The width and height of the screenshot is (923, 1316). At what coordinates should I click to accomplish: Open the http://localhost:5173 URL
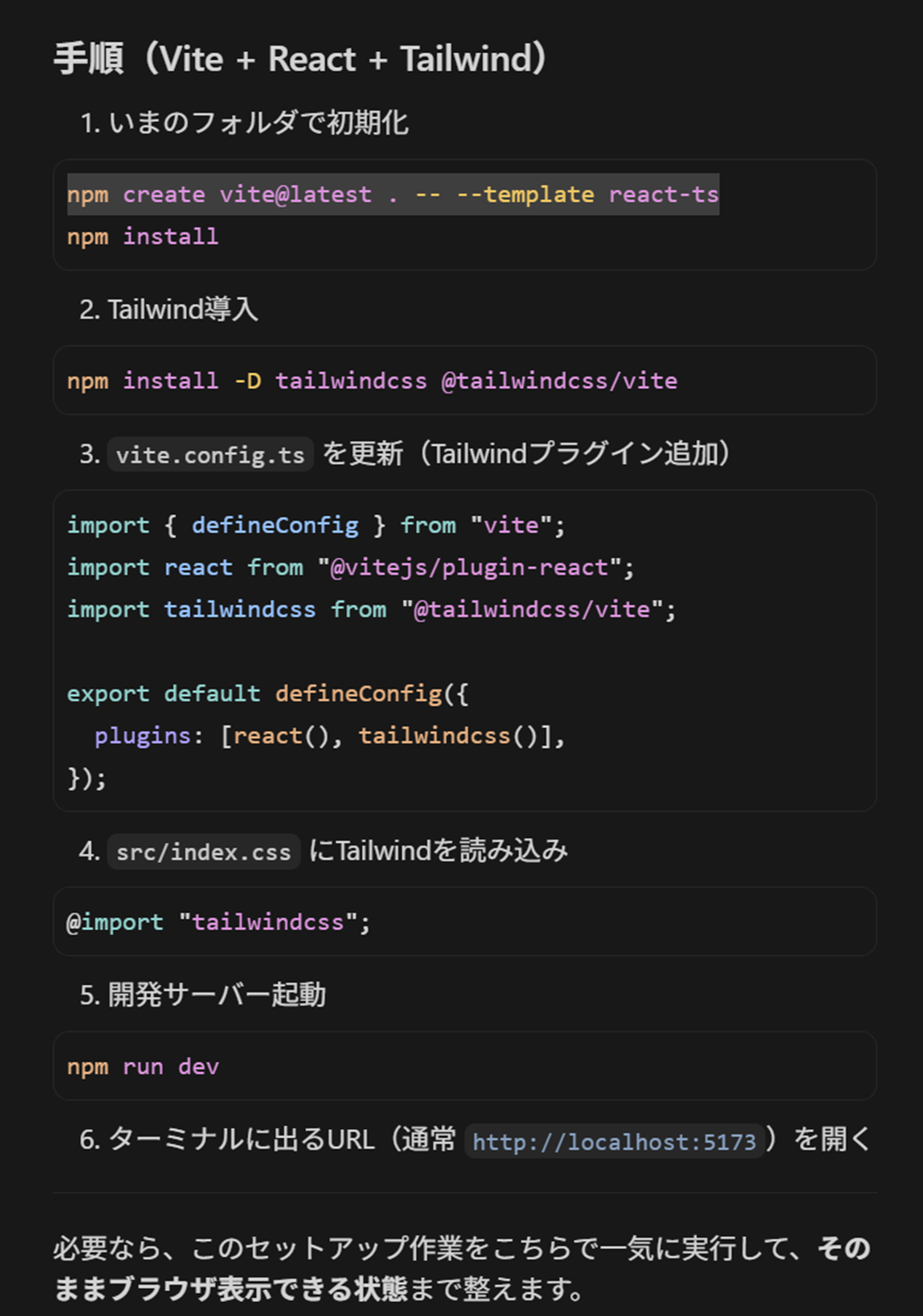pos(614,1141)
